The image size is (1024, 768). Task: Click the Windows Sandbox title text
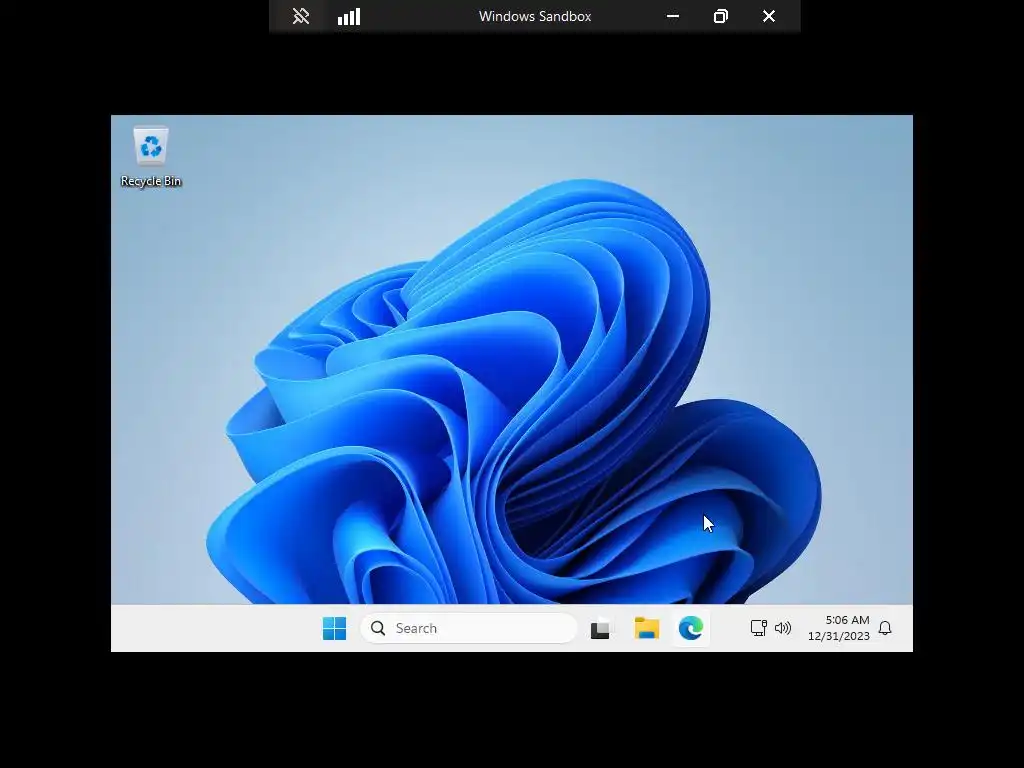coord(535,16)
